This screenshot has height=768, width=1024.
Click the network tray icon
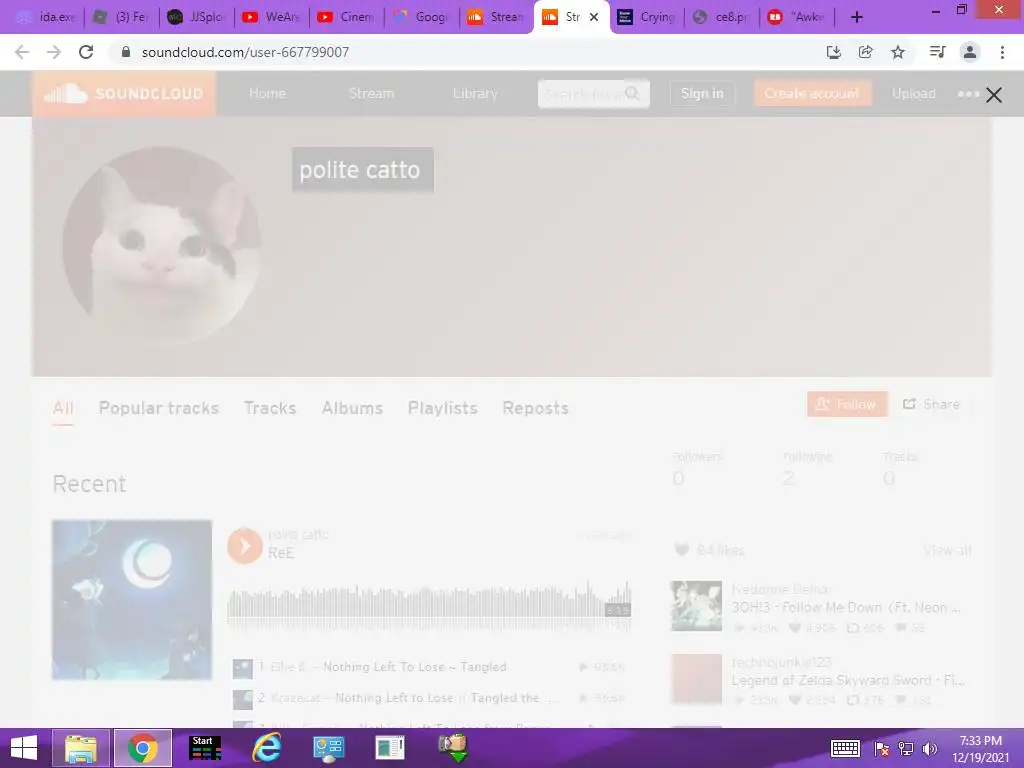coord(906,748)
